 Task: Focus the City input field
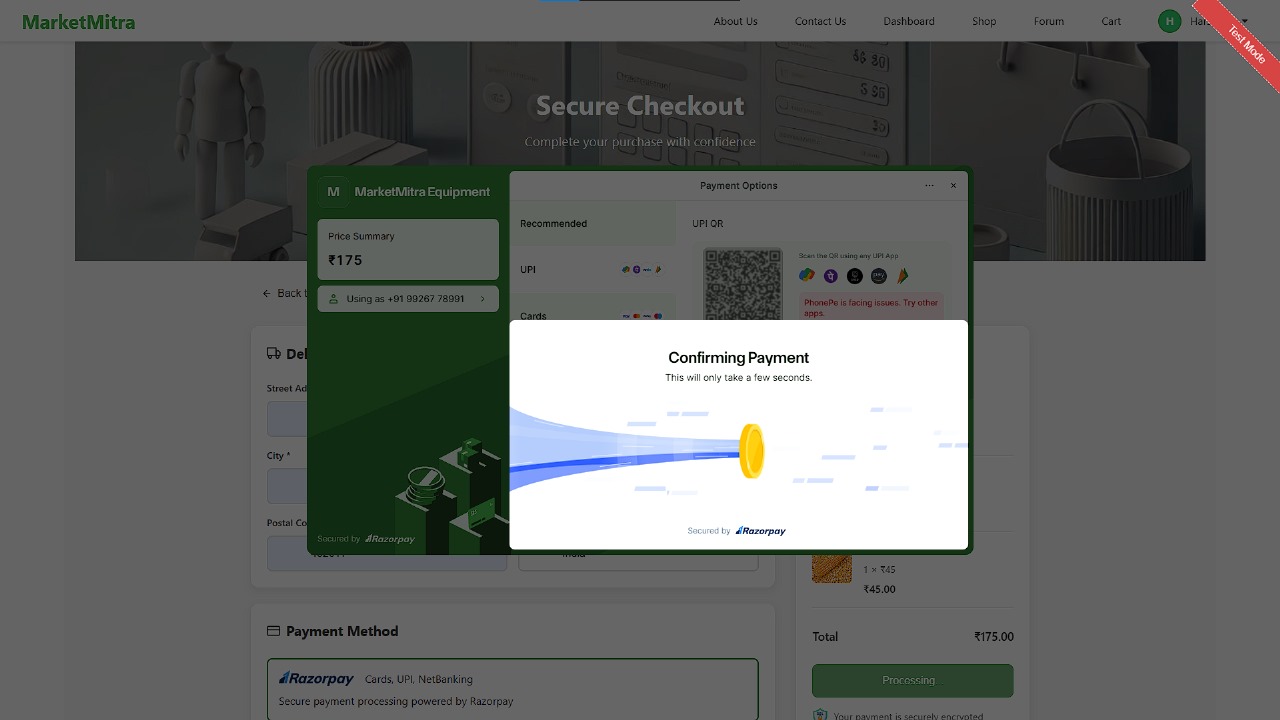pos(287,486)
